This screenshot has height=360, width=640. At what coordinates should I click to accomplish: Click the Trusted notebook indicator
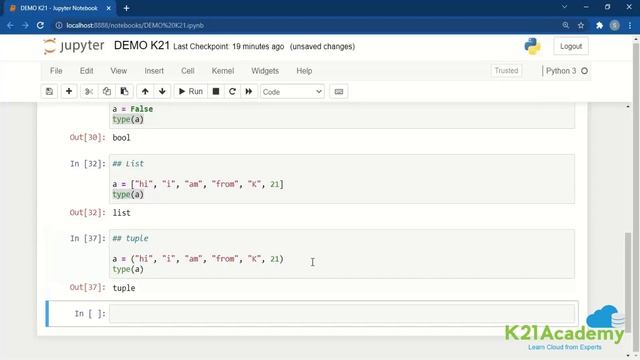click(x=506, y=71)
